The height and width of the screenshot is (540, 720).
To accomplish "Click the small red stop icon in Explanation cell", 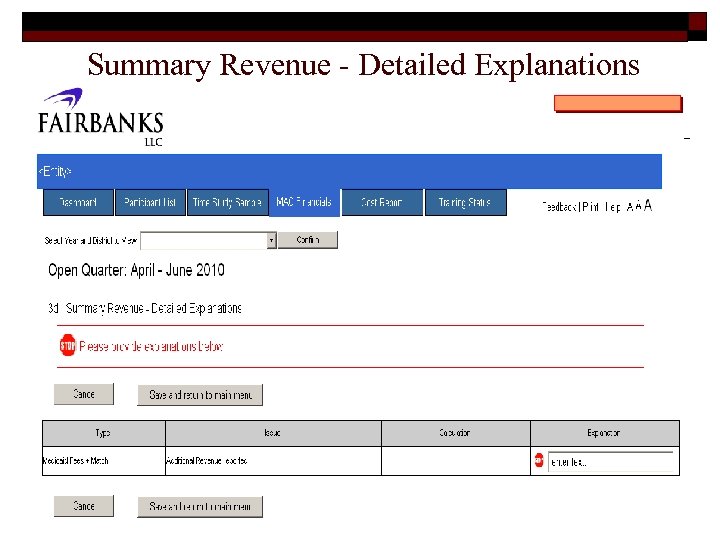I will point(539,460).
